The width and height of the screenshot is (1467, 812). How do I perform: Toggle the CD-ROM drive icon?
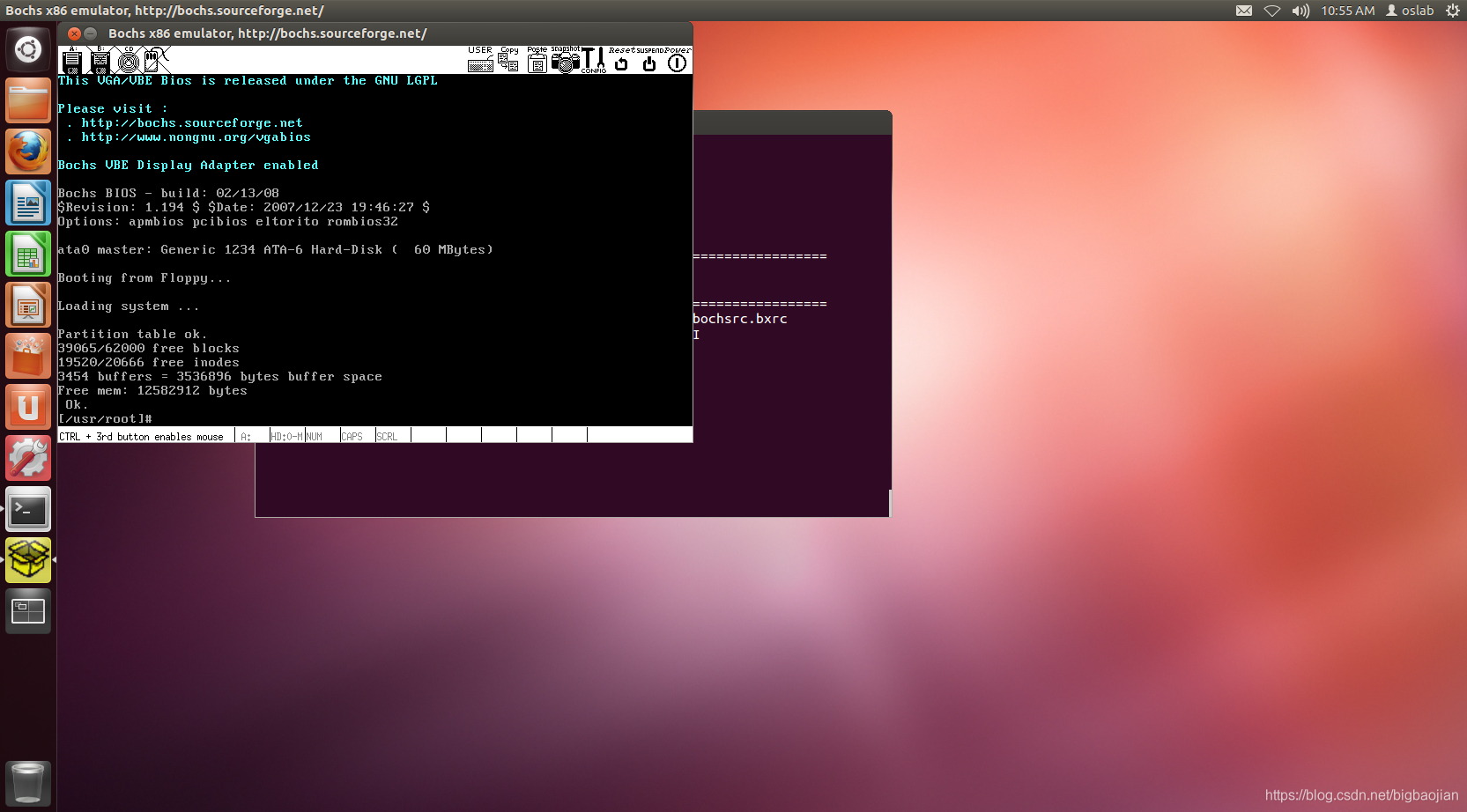[x=129, y=60]
